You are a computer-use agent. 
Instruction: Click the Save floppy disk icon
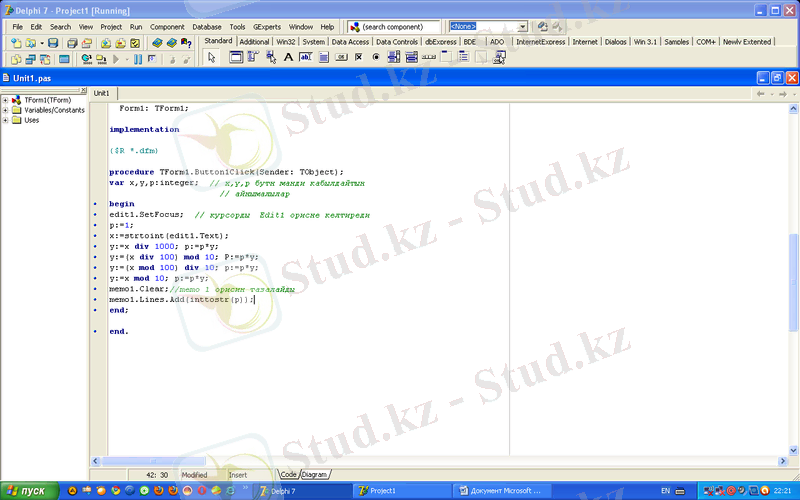[x=53, y=43]
